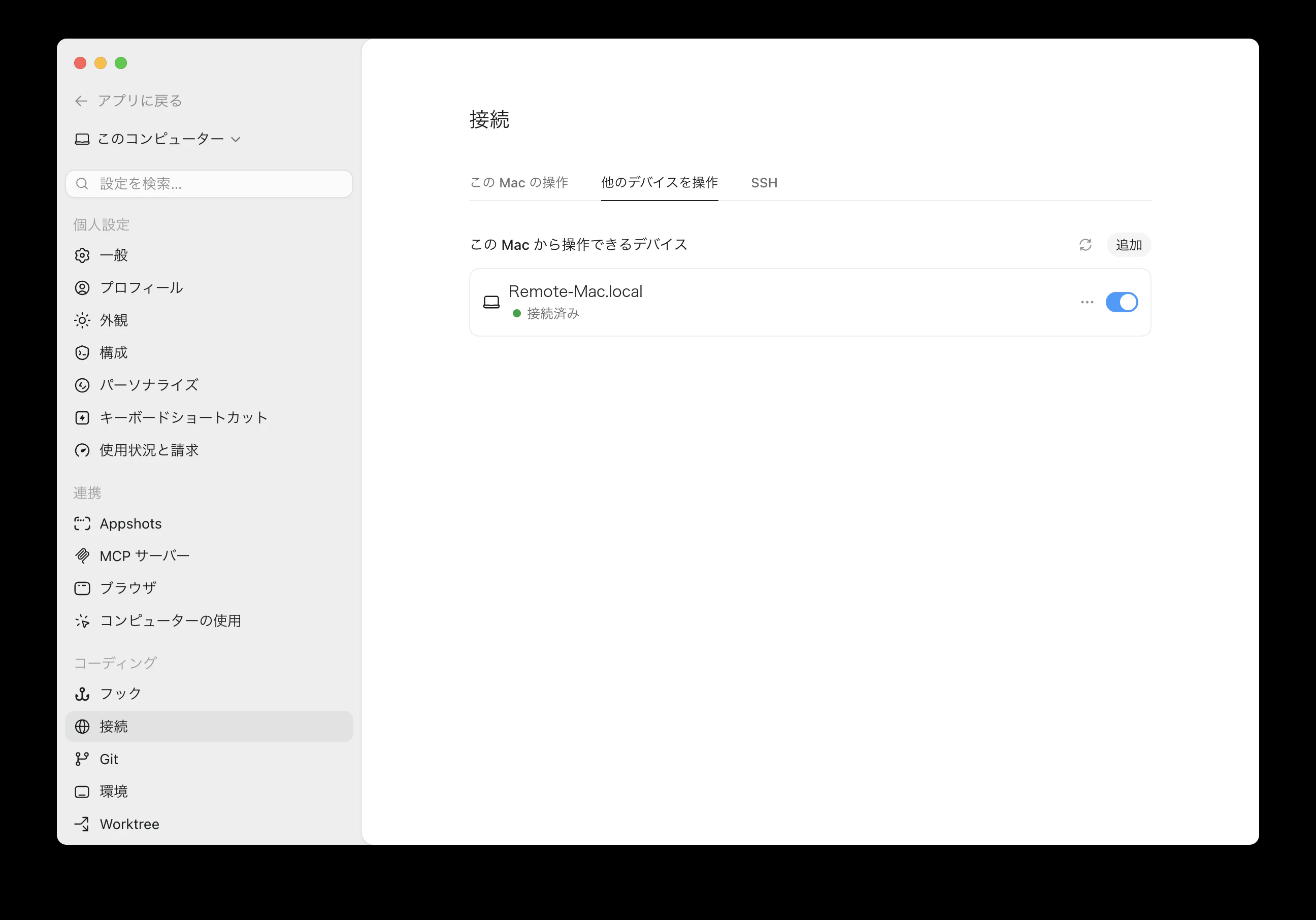
Task: Click the 接続 globe icon in sidebar
Action: click(82, 726)
